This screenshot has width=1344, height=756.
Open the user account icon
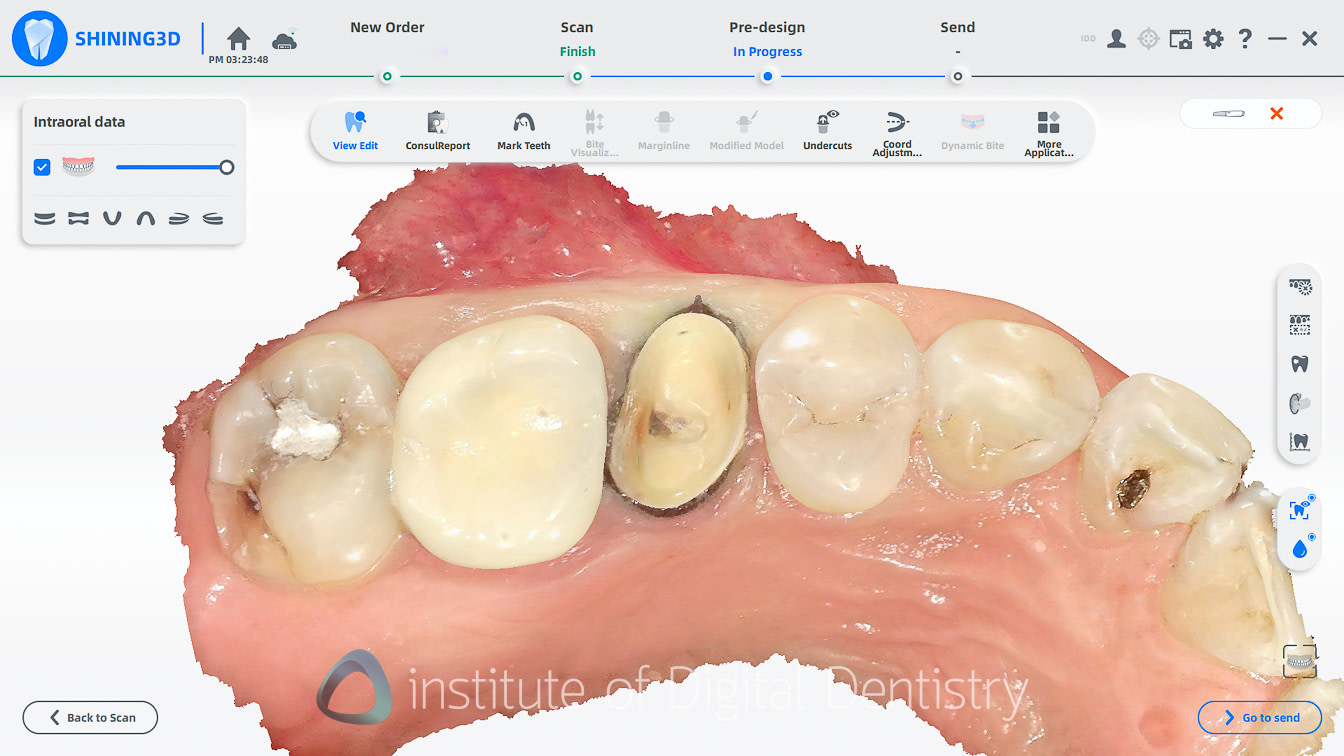[1115, 38]
